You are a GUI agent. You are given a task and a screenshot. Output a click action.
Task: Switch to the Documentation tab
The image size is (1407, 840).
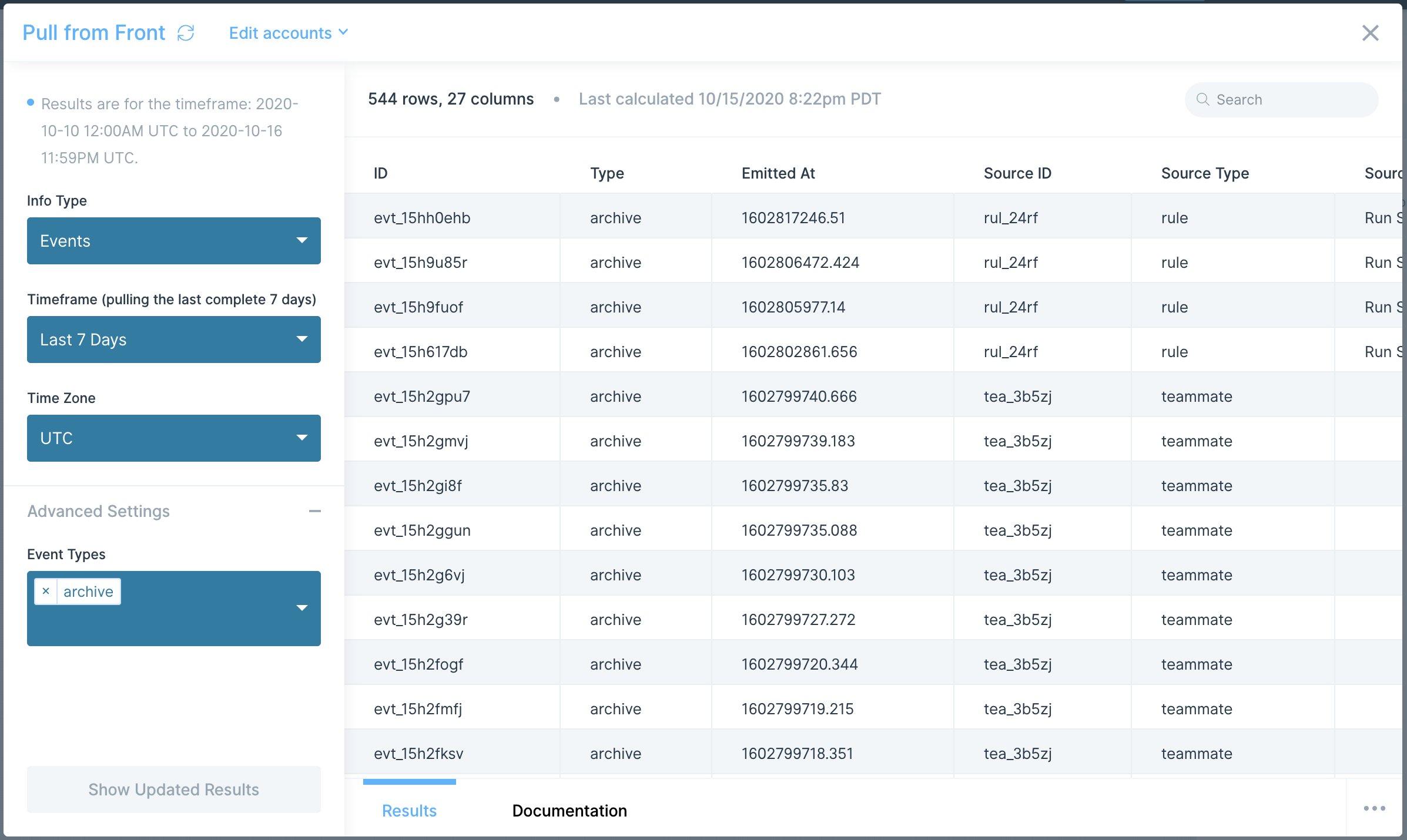click(569, 811)
